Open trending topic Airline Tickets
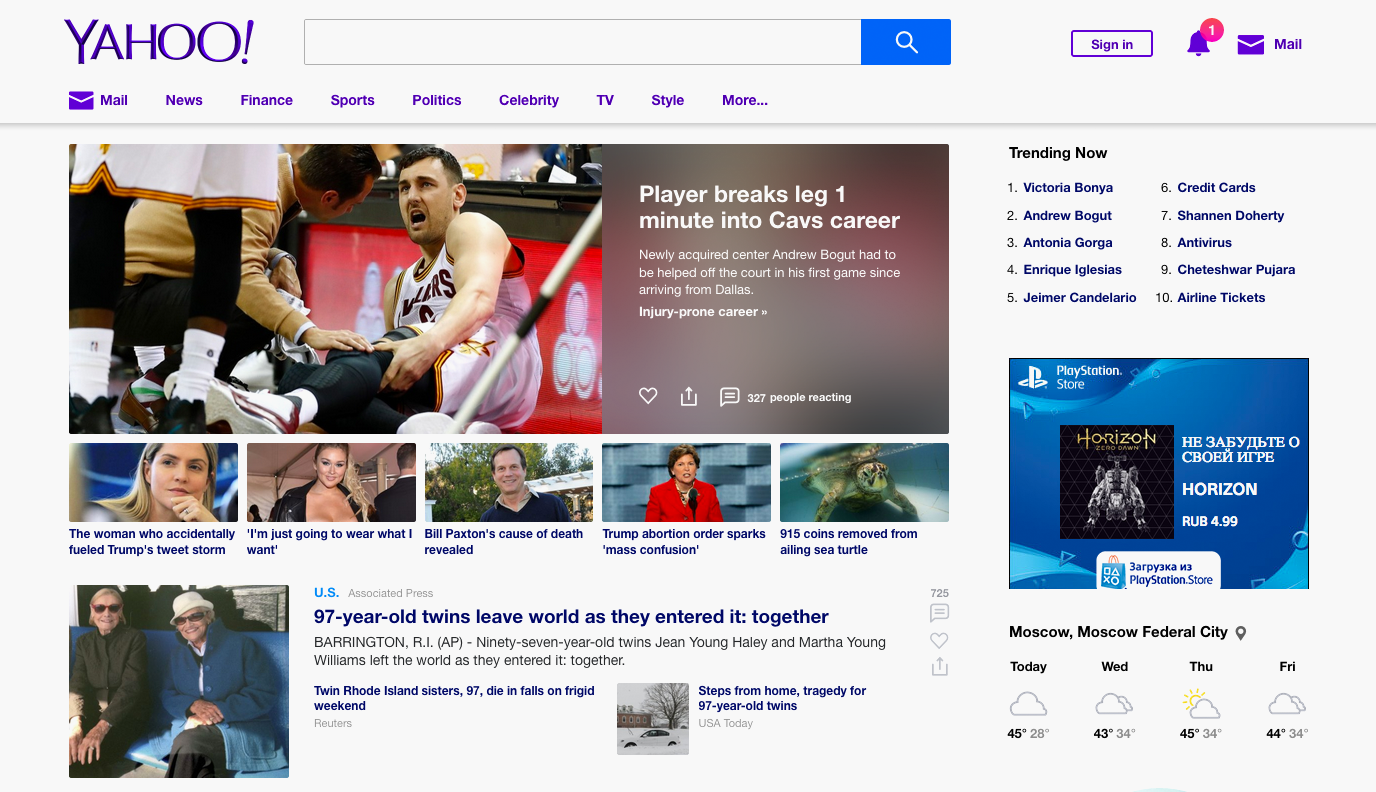 [1221, 297]
